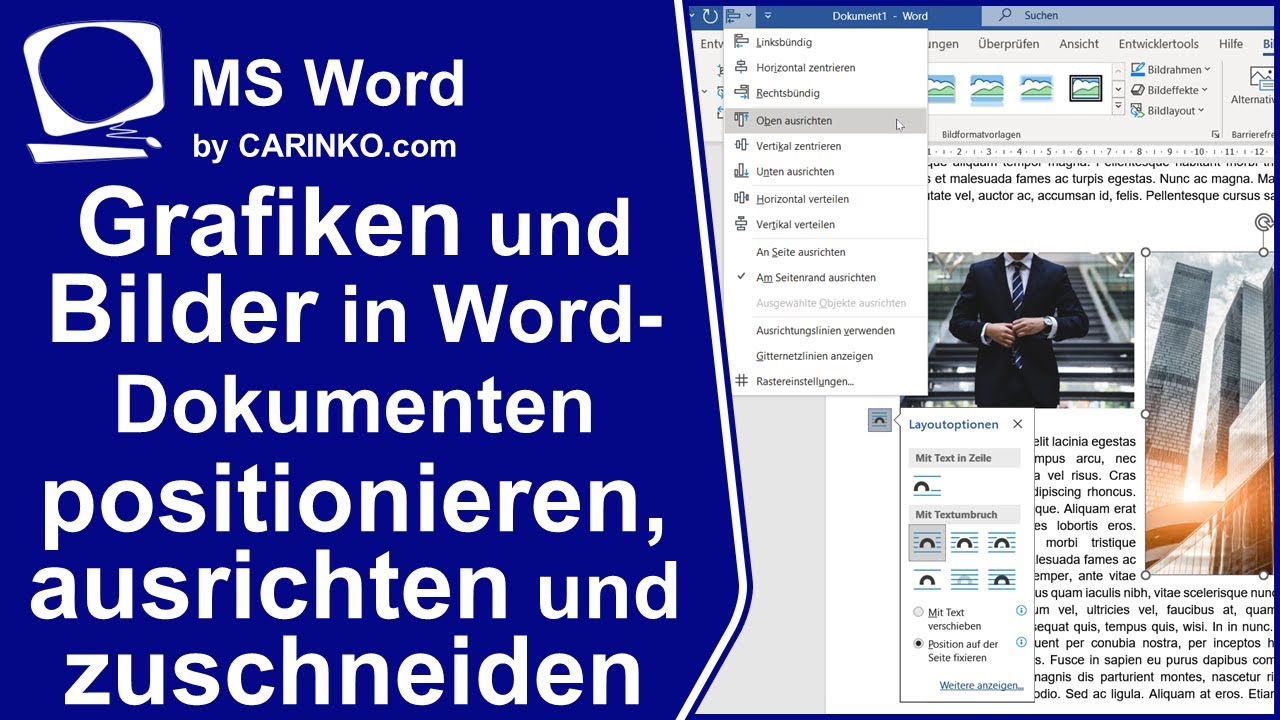The width and height of the screenshot is (1280, 720).
Task: Open the Align dropdown arrow in quick access toolbar
Action: tap(749, 16)
